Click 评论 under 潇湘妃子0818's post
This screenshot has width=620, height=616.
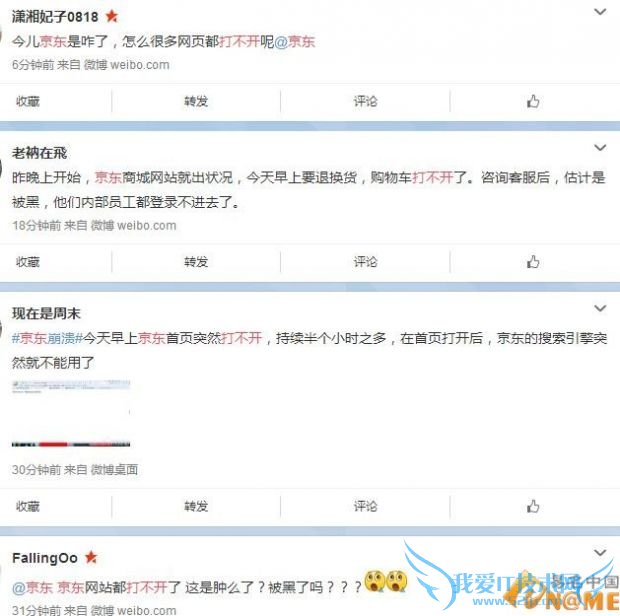(x=365, y=102)
